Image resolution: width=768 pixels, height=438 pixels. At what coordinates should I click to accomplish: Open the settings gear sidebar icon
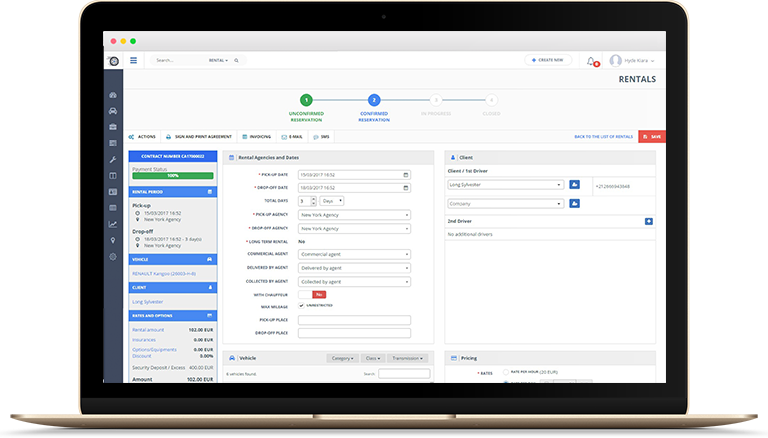coord(113,257)
